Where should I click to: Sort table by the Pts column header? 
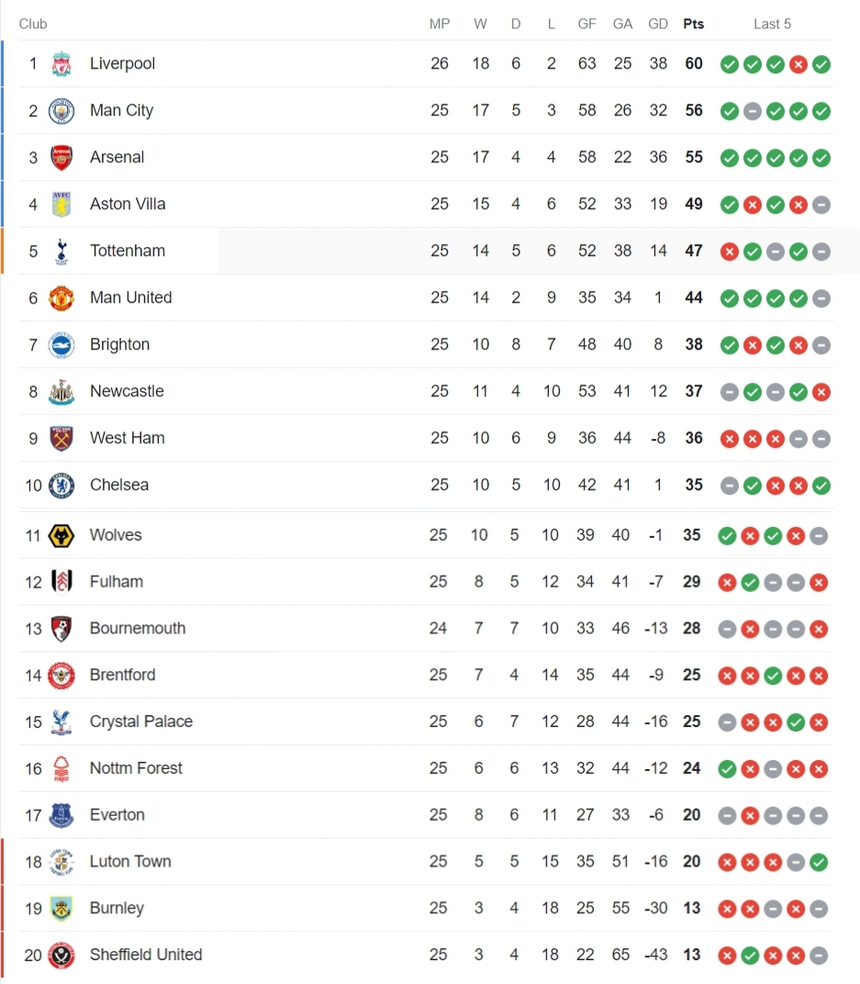693,23
